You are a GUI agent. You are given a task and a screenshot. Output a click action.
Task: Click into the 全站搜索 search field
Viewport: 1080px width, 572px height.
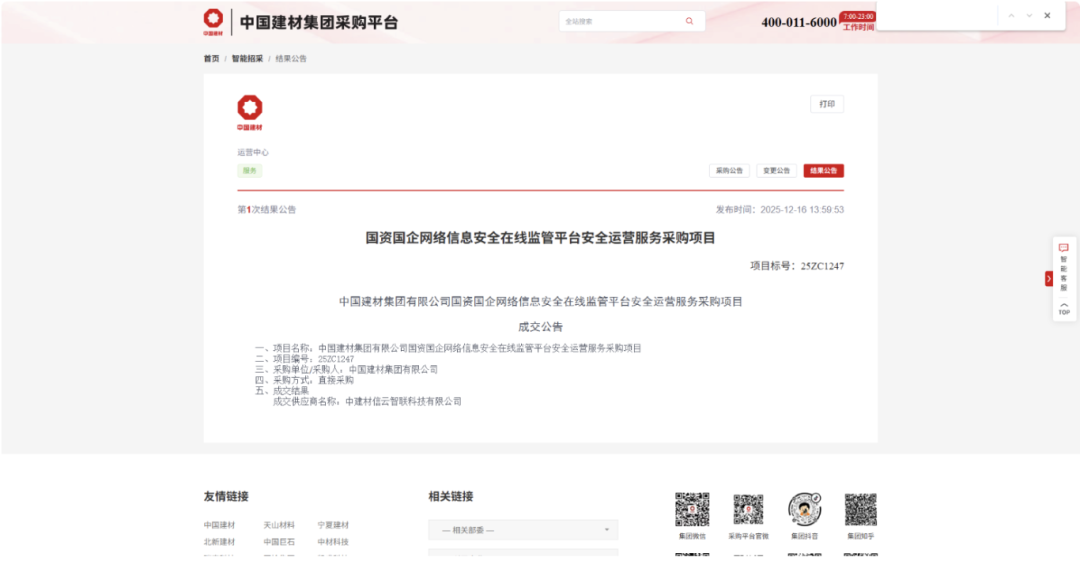[620, 21]
